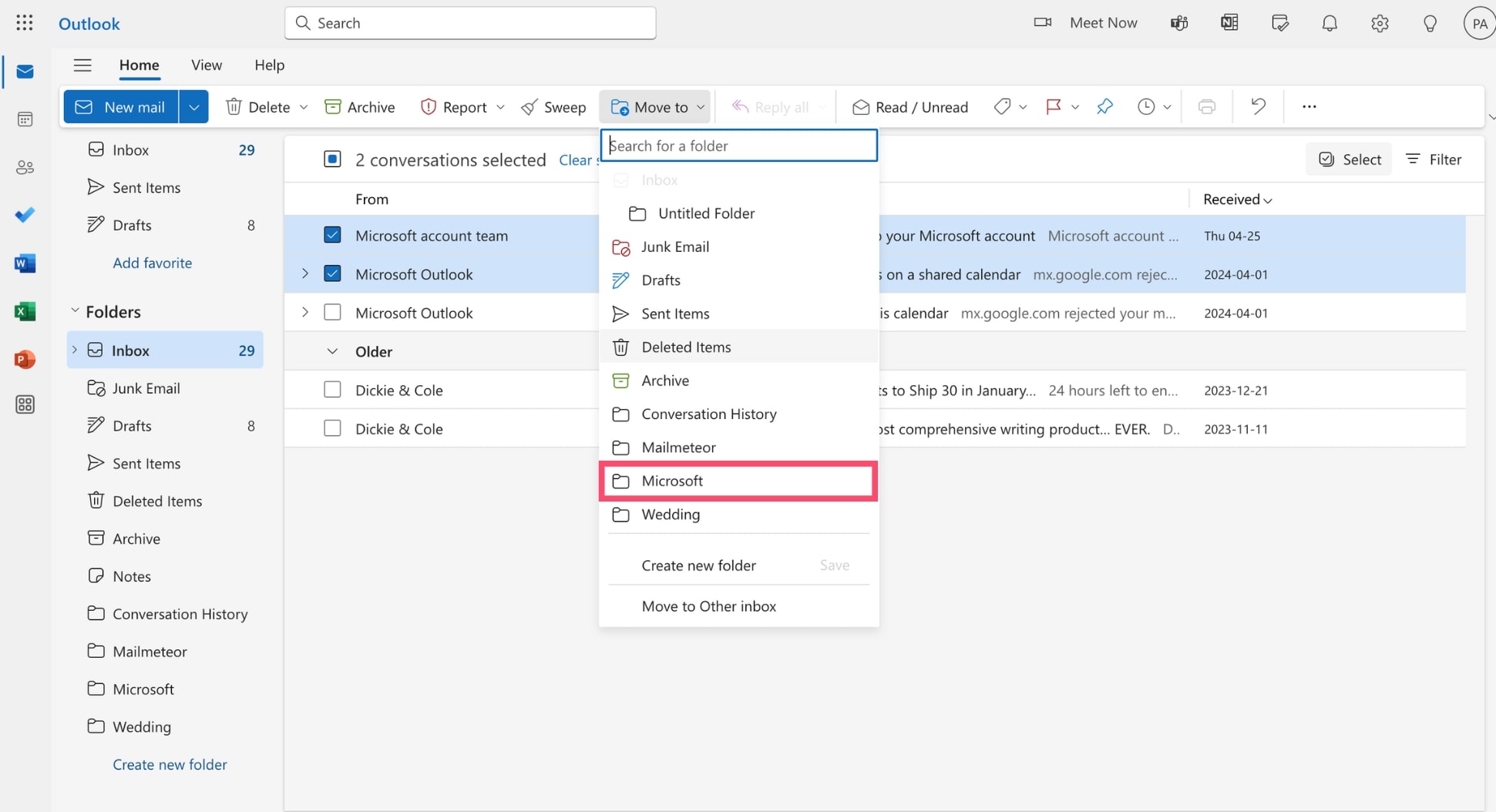Open More apps icon in sidebar

click(25, 404)
